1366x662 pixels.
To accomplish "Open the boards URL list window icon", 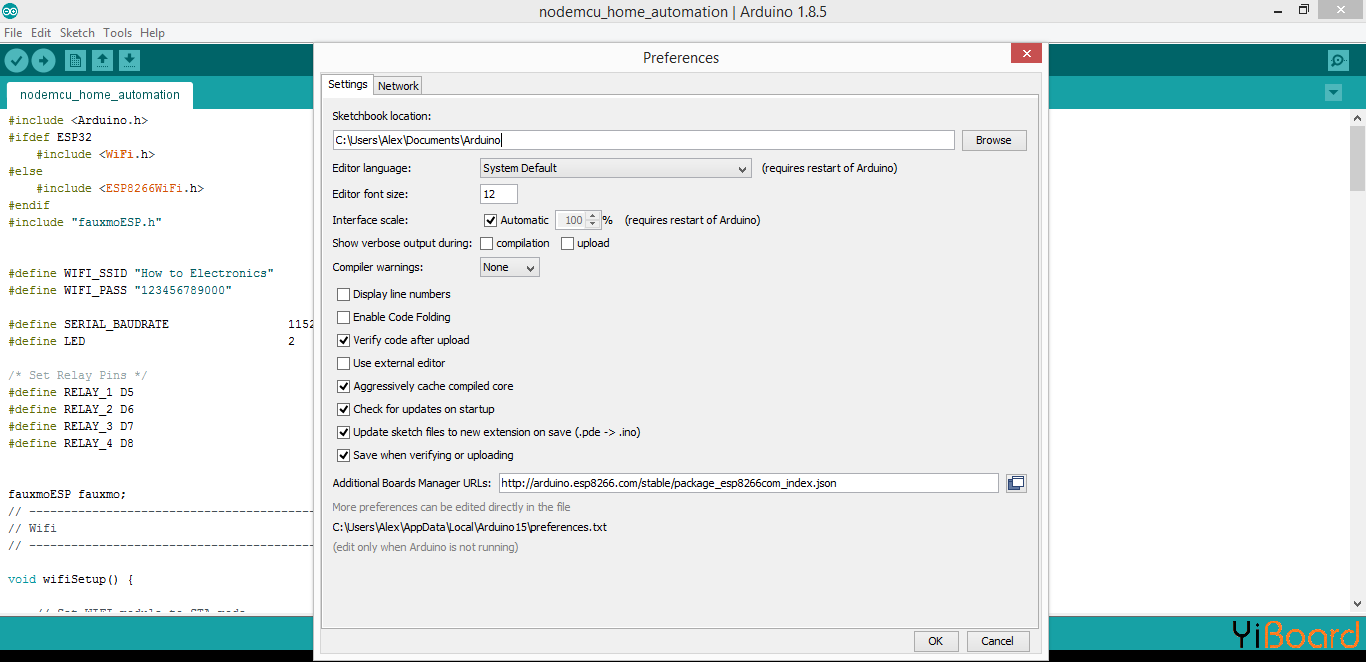I will click(1016, 483).
